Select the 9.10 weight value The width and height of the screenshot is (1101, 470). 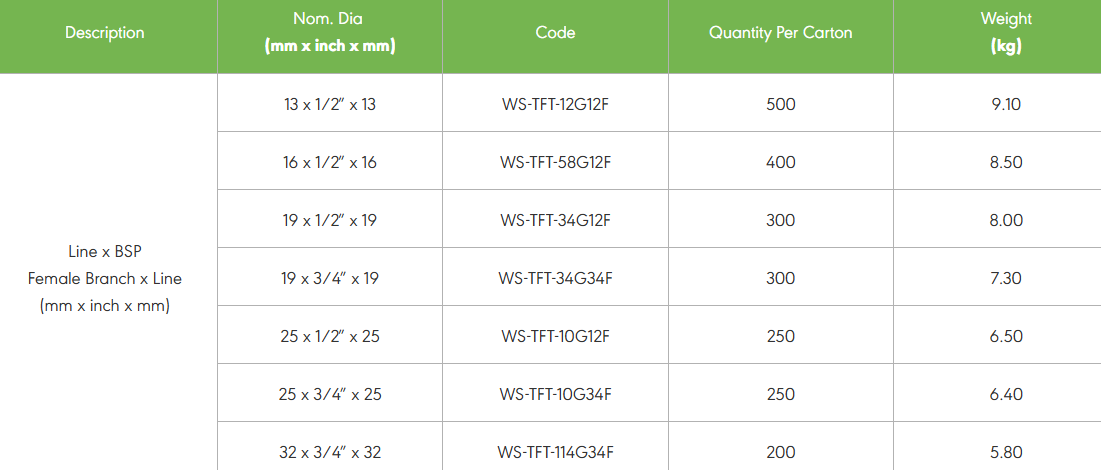(x=1006, y=104)
